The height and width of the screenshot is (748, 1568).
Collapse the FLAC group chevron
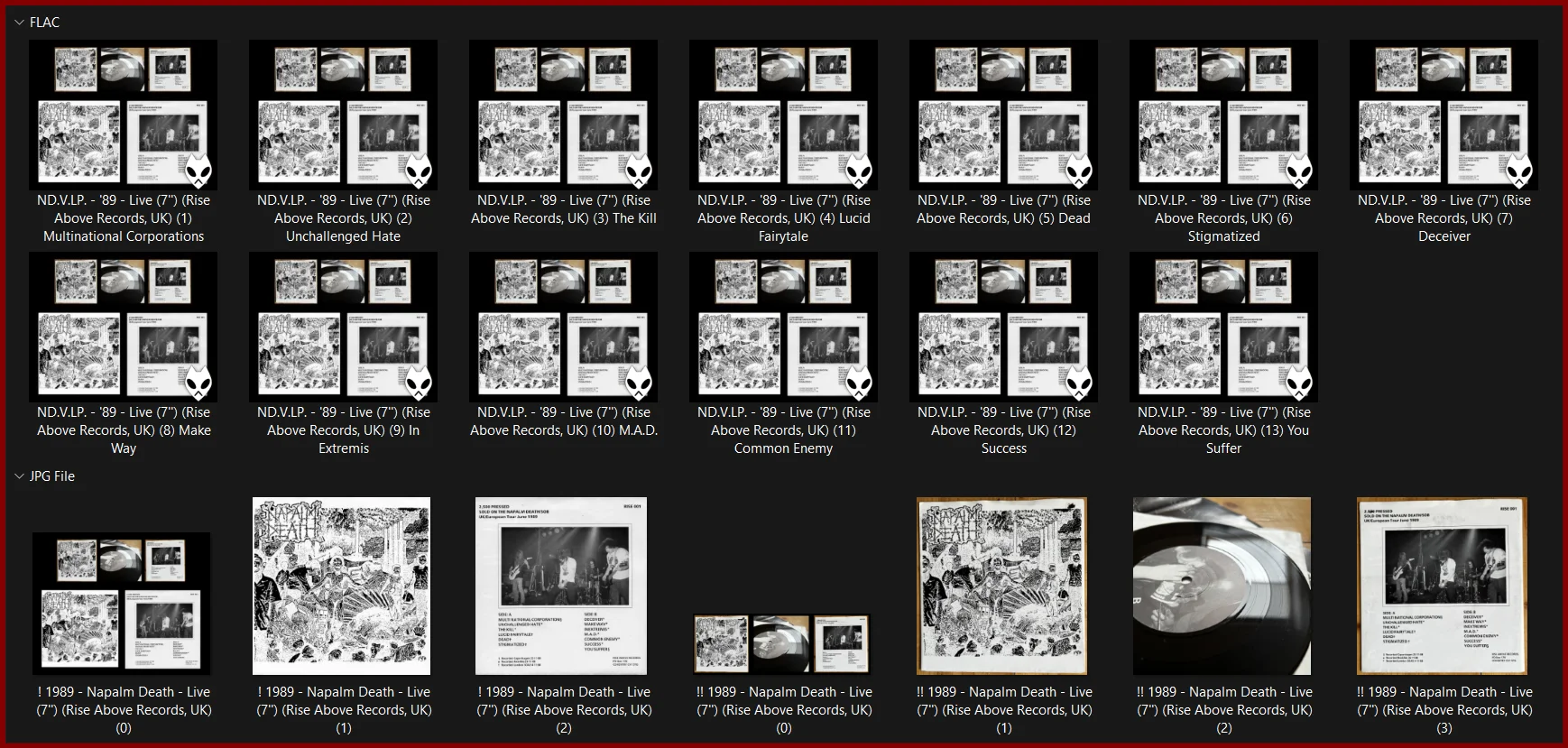[x=19, y=23]
